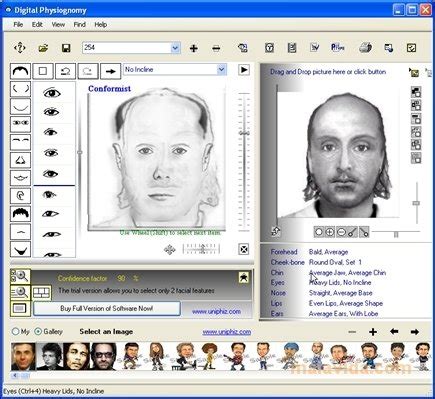Open the File menu

(18, 25)
